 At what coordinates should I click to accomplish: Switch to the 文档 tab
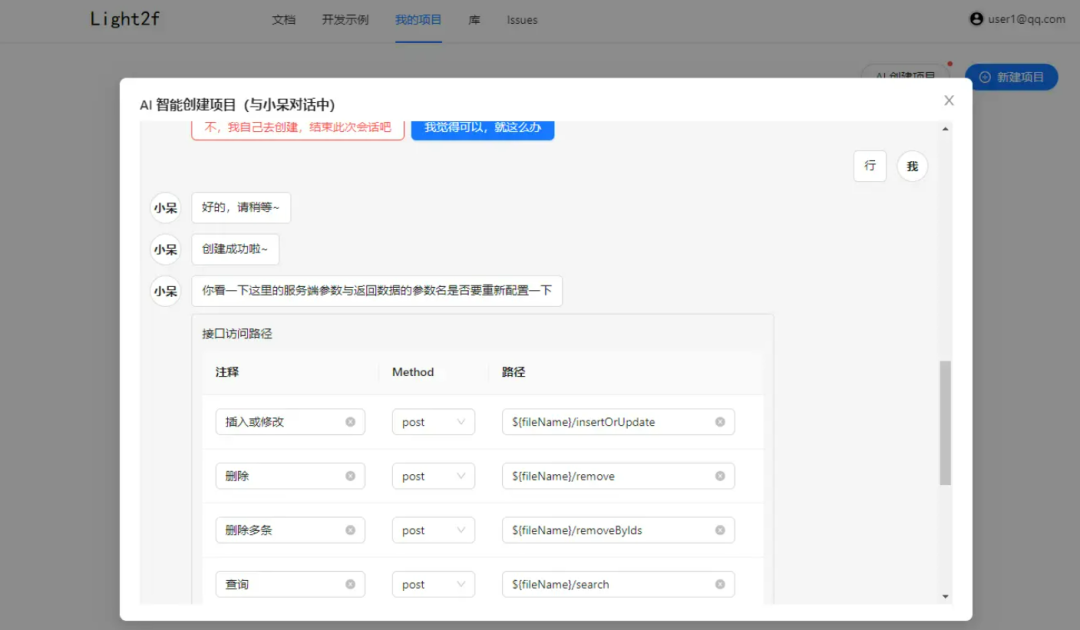pos(283,19)
